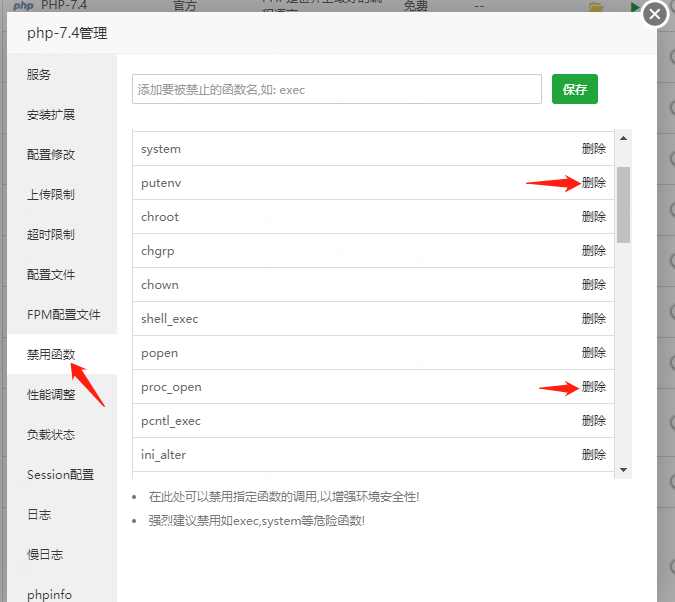This screenshot has width=675, height=602.
Task: Switch to 安装扩展 tab
Action: point(51,115)
